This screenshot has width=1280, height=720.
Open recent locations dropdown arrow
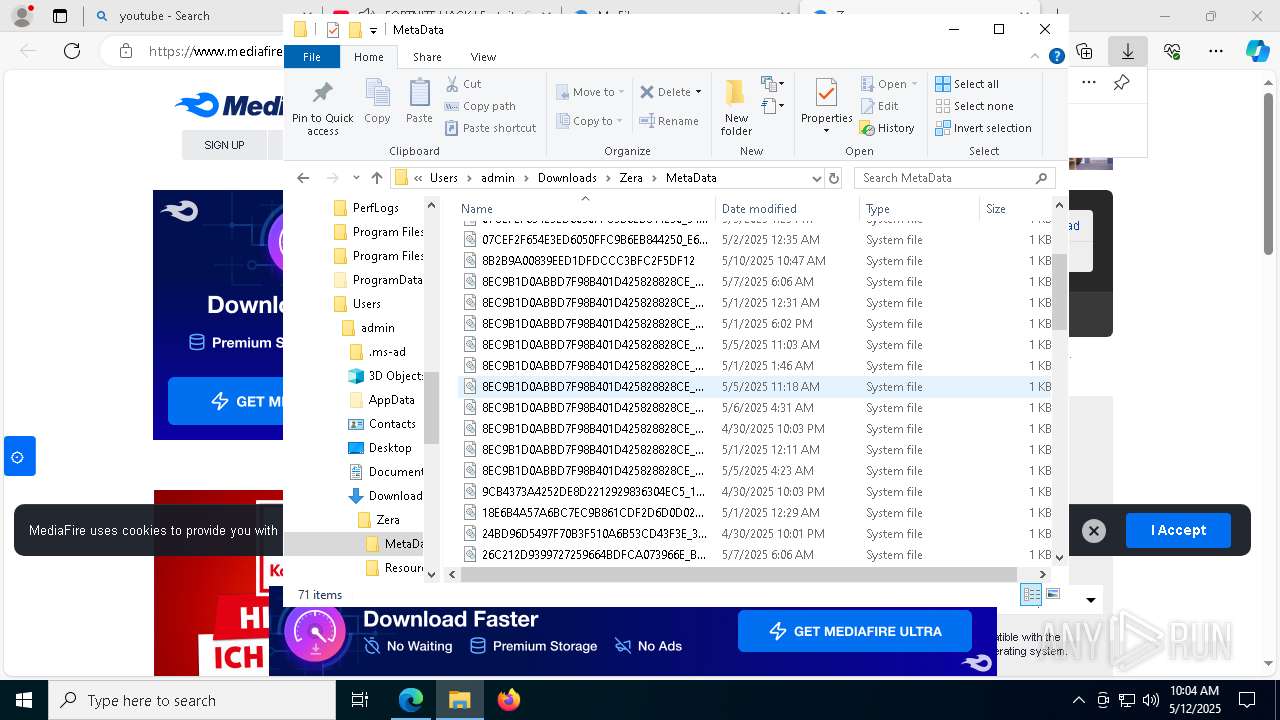(x=356, y=178)
